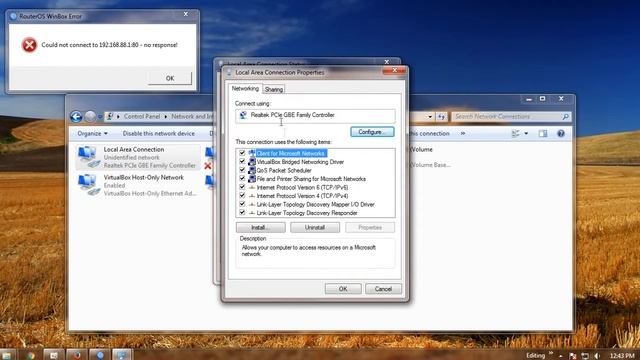Click Cancel in Local Area Connection Properties
The image size is (640, 360).
[383, 289]
